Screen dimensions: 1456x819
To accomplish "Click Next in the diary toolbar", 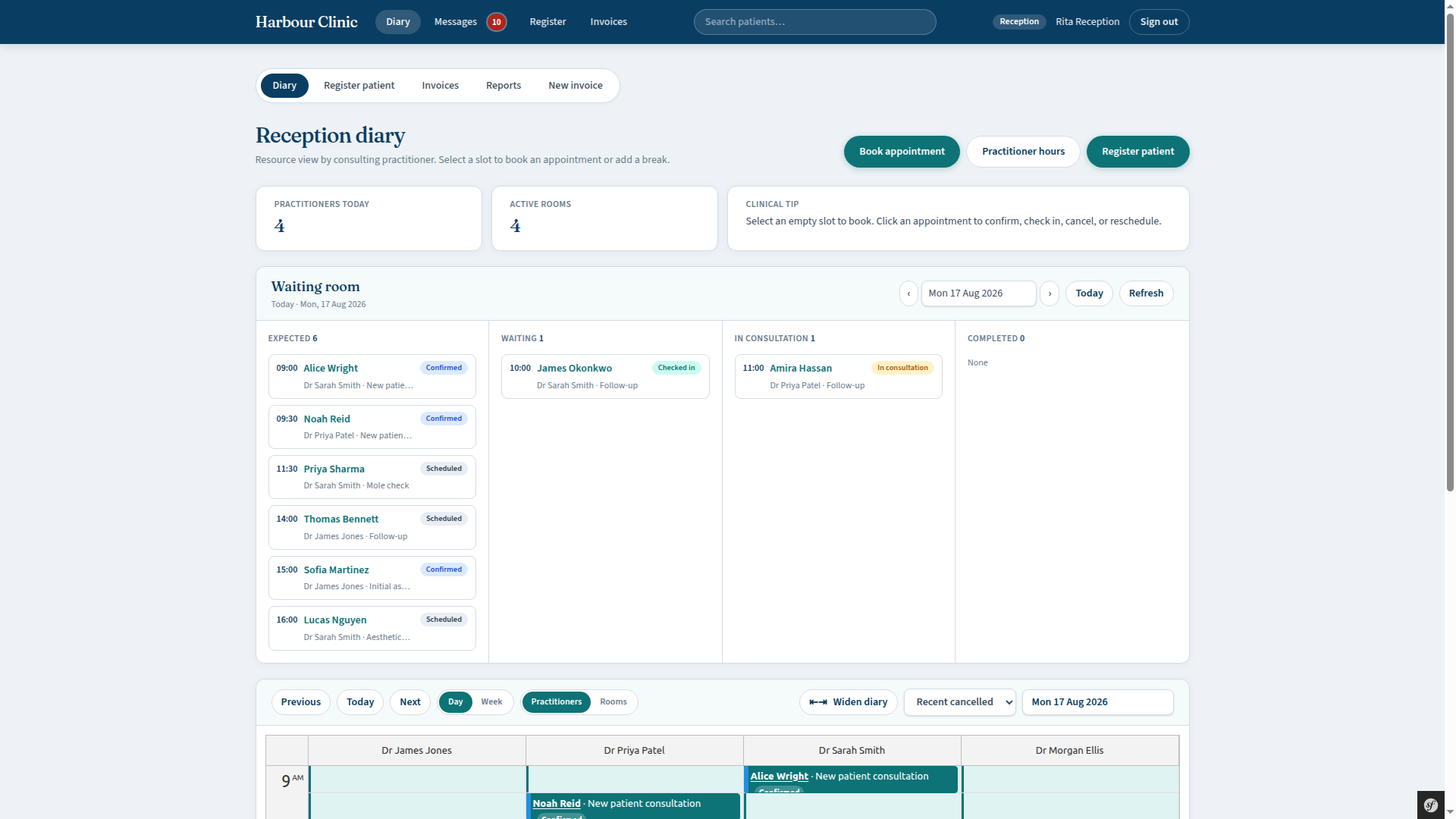I will click(x=410, y=702).
